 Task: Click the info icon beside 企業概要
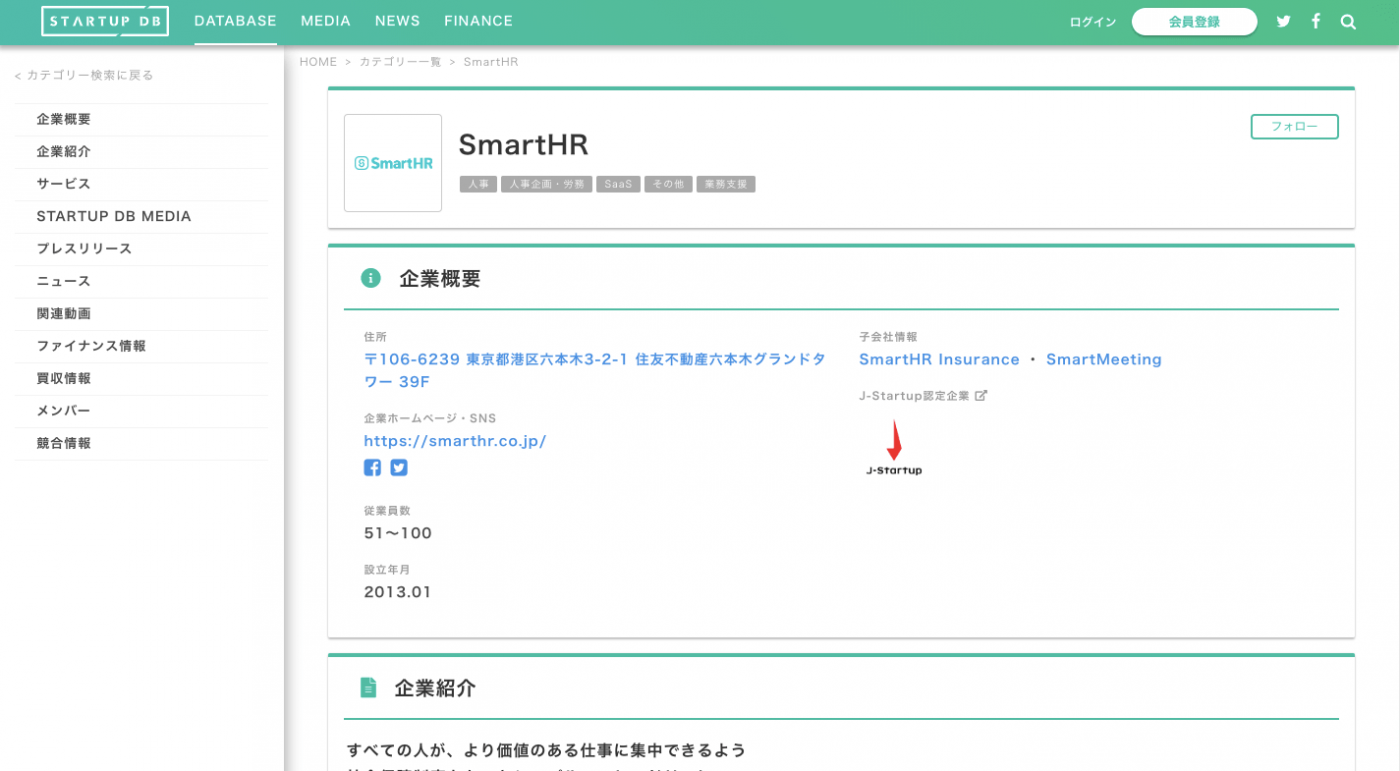pos(371,278)
